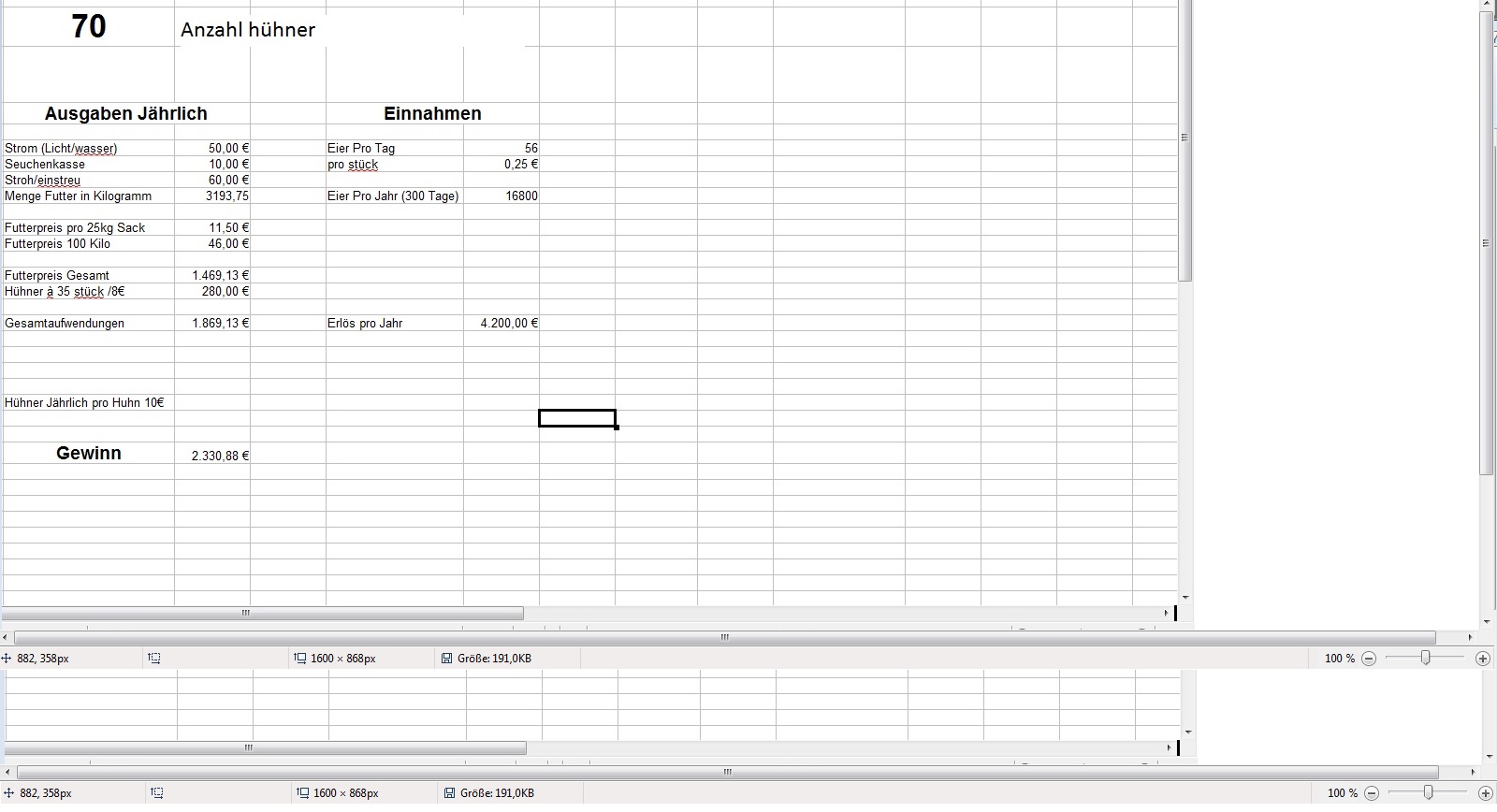Click the image dimensions icon in bottom status bar
The height and width of the screenshot is (812, 1497).
click(x=302, y=793)
